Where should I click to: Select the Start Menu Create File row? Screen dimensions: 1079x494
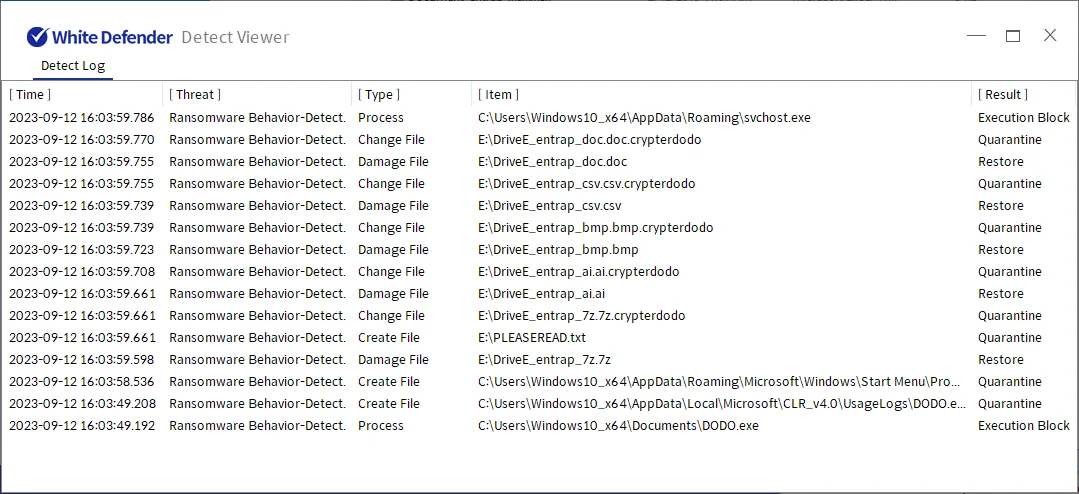[716, 382]
